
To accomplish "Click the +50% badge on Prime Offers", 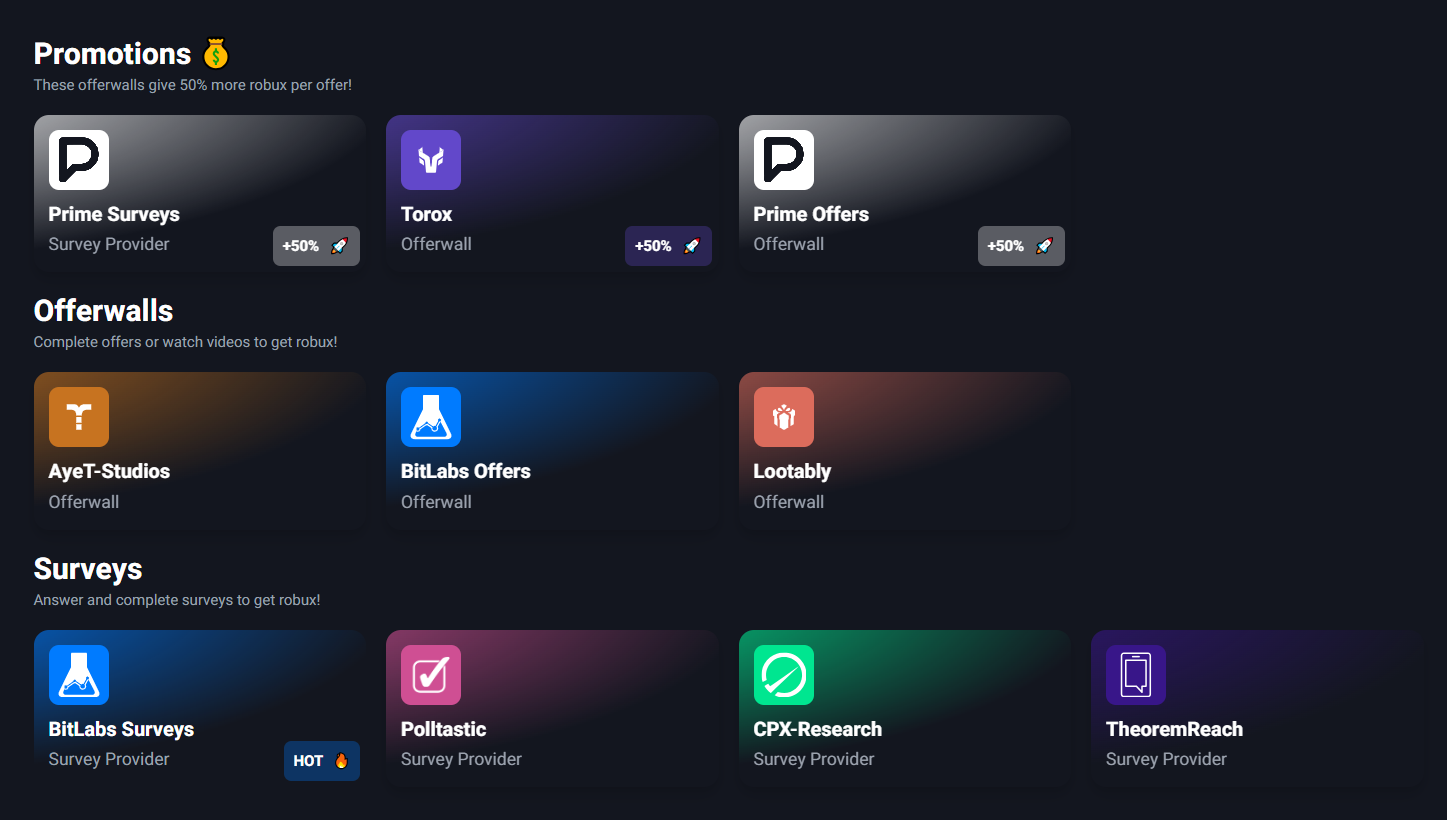I will click(1021, 246).
